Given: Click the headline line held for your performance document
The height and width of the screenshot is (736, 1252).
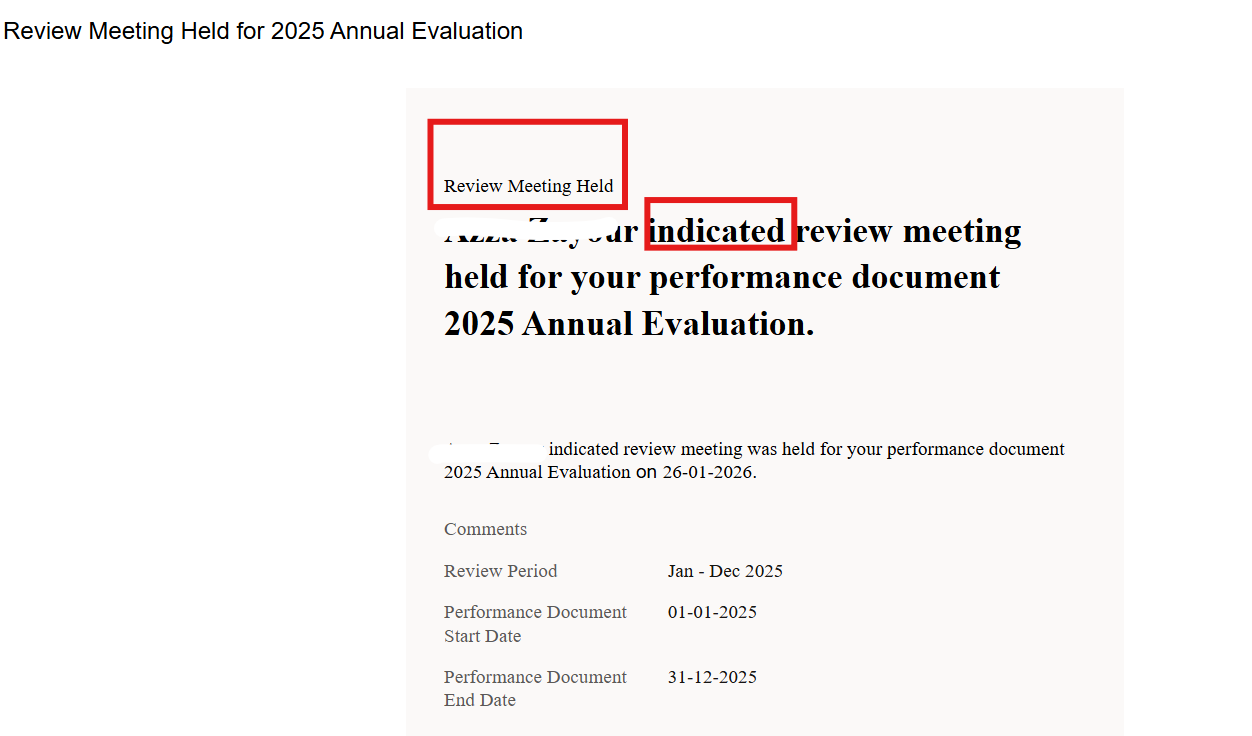Looking at the screenshot, I should 722,277.
